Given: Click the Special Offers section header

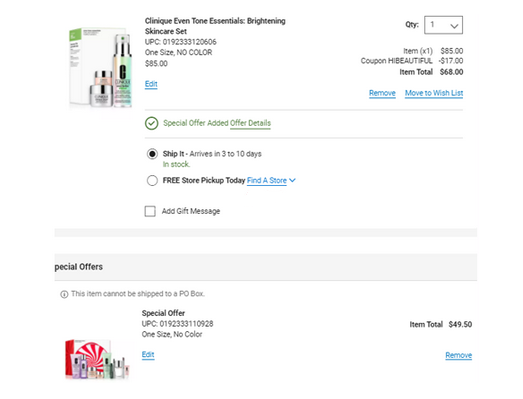Looking at the screenshot, I should [79, 267].
